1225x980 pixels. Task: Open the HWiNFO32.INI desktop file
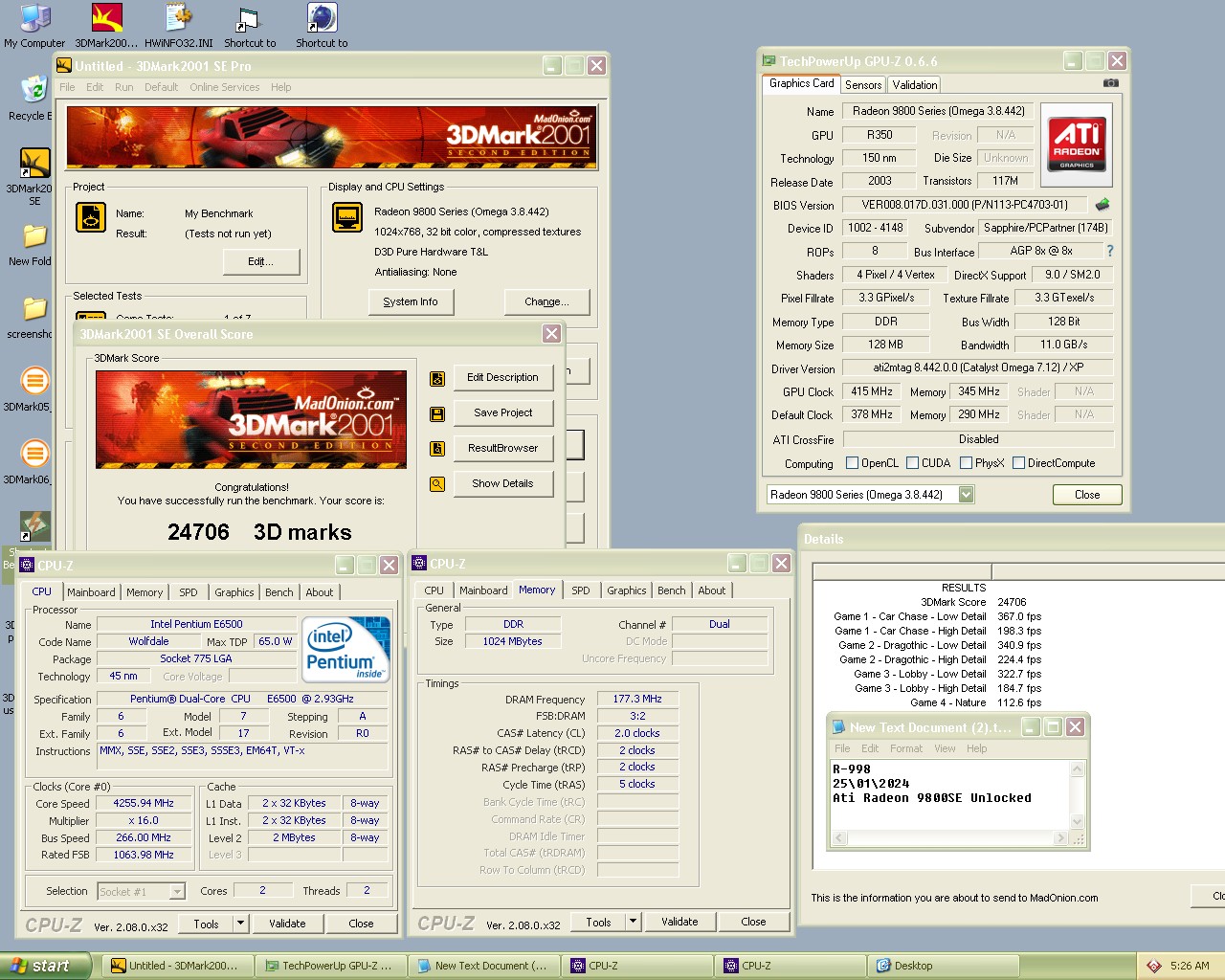click(x=178, y=26)
